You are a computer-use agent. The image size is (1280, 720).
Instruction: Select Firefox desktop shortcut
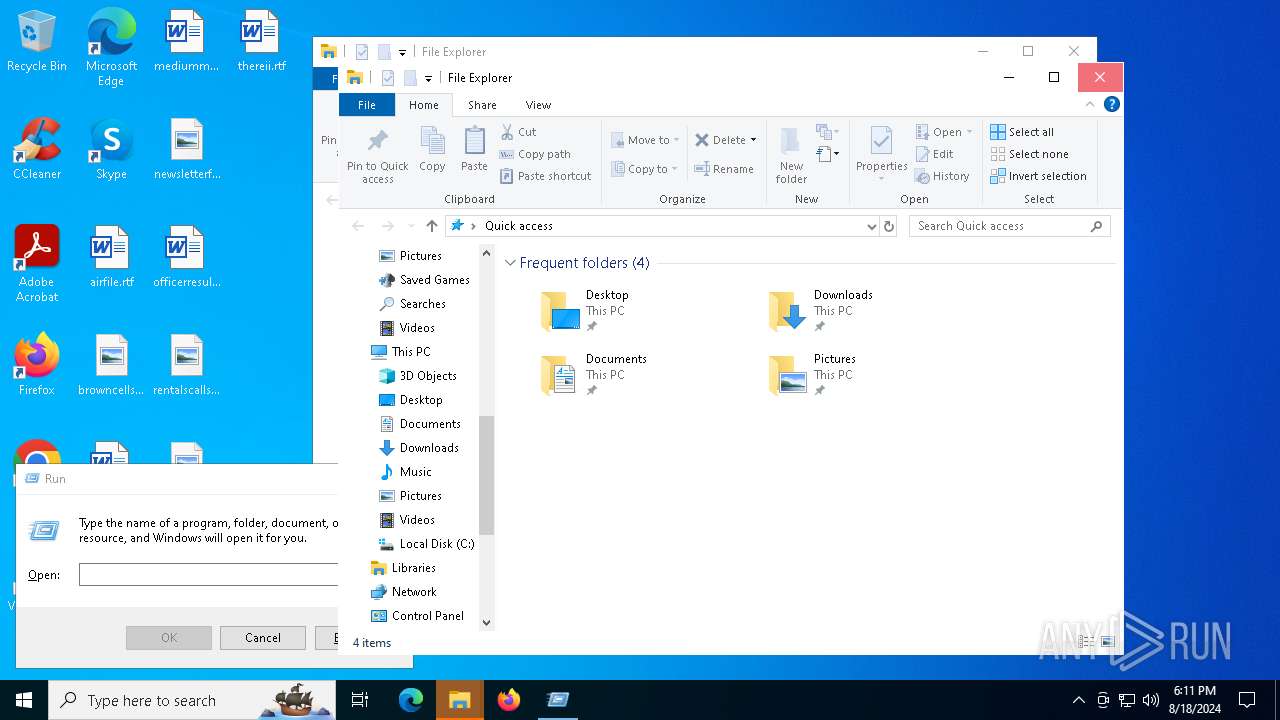pyautogui.click(x=37, y=365)
